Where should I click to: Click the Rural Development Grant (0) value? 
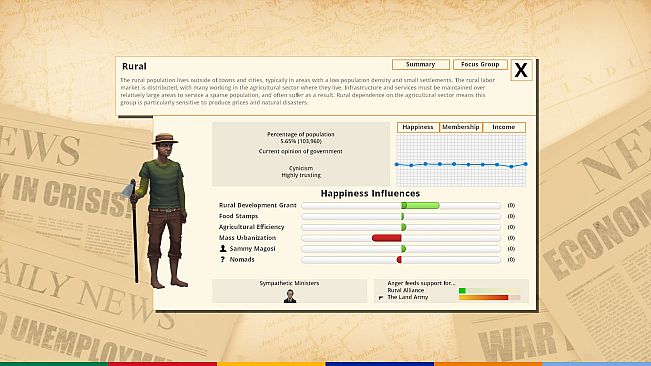click(511, 205)
